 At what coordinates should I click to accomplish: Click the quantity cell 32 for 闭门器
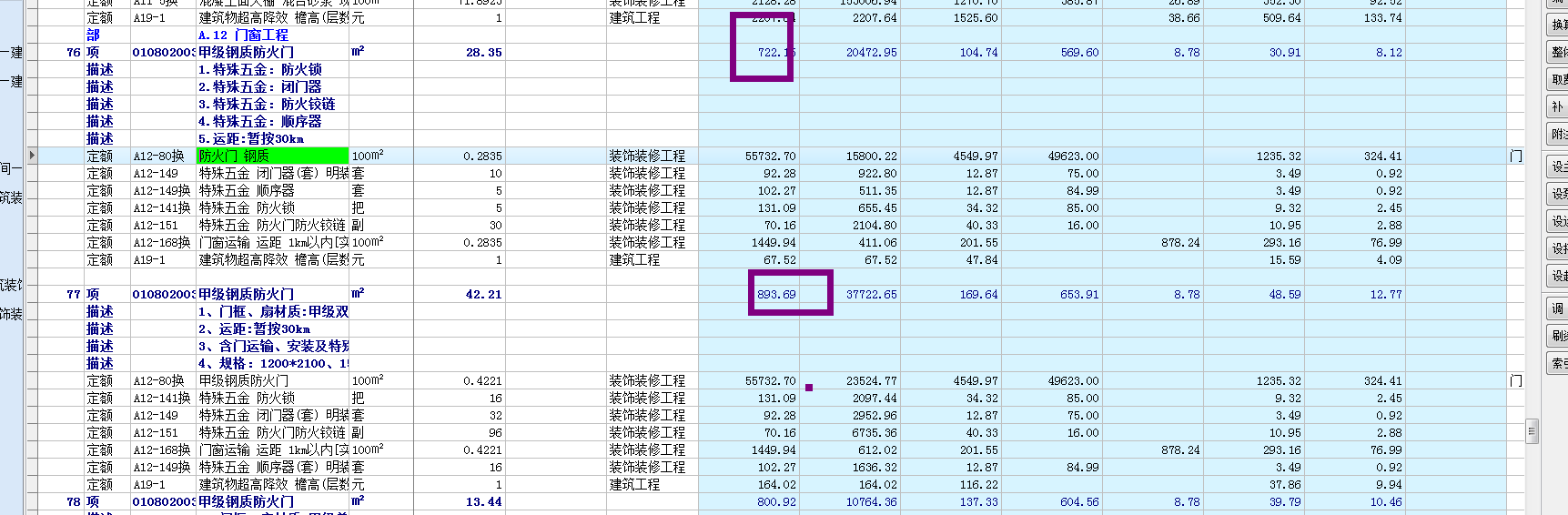(x=495, y=415)
